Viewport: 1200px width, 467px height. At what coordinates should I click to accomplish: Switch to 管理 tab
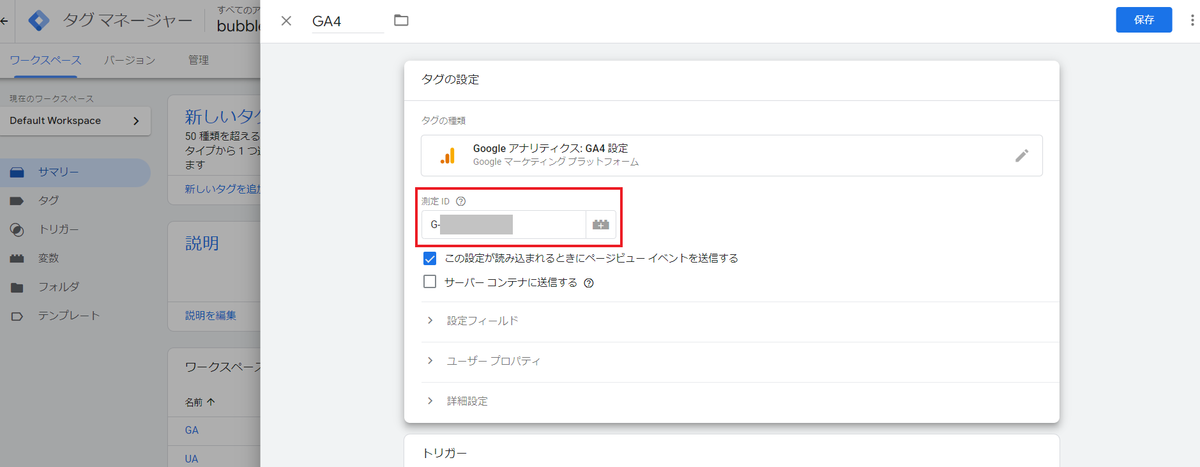click(x=198, y=60)
